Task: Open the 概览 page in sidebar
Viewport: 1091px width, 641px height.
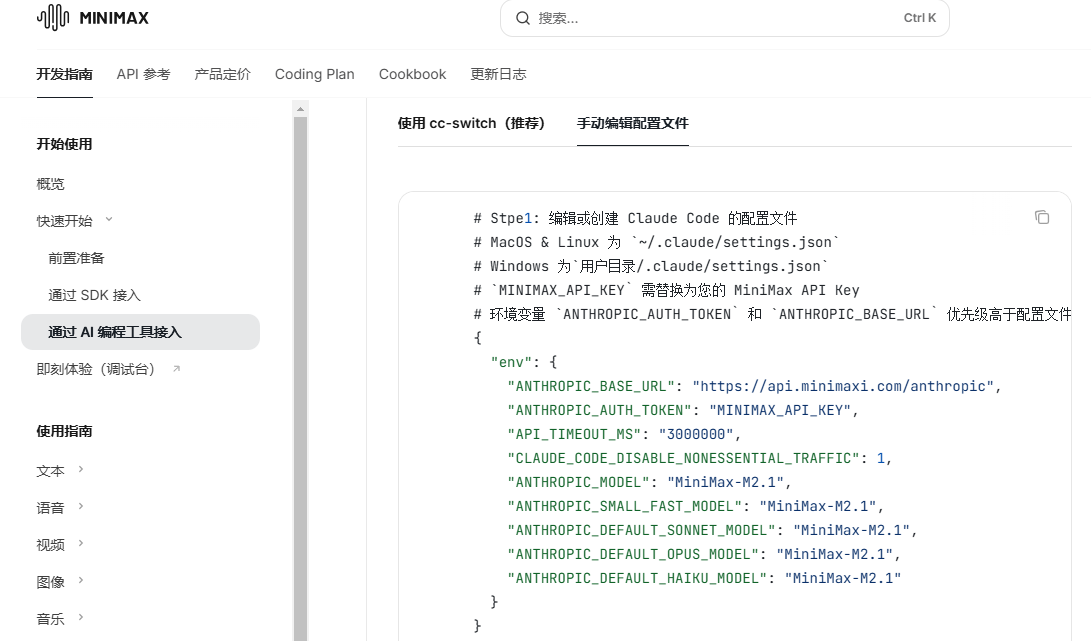Action: (50, 183)
